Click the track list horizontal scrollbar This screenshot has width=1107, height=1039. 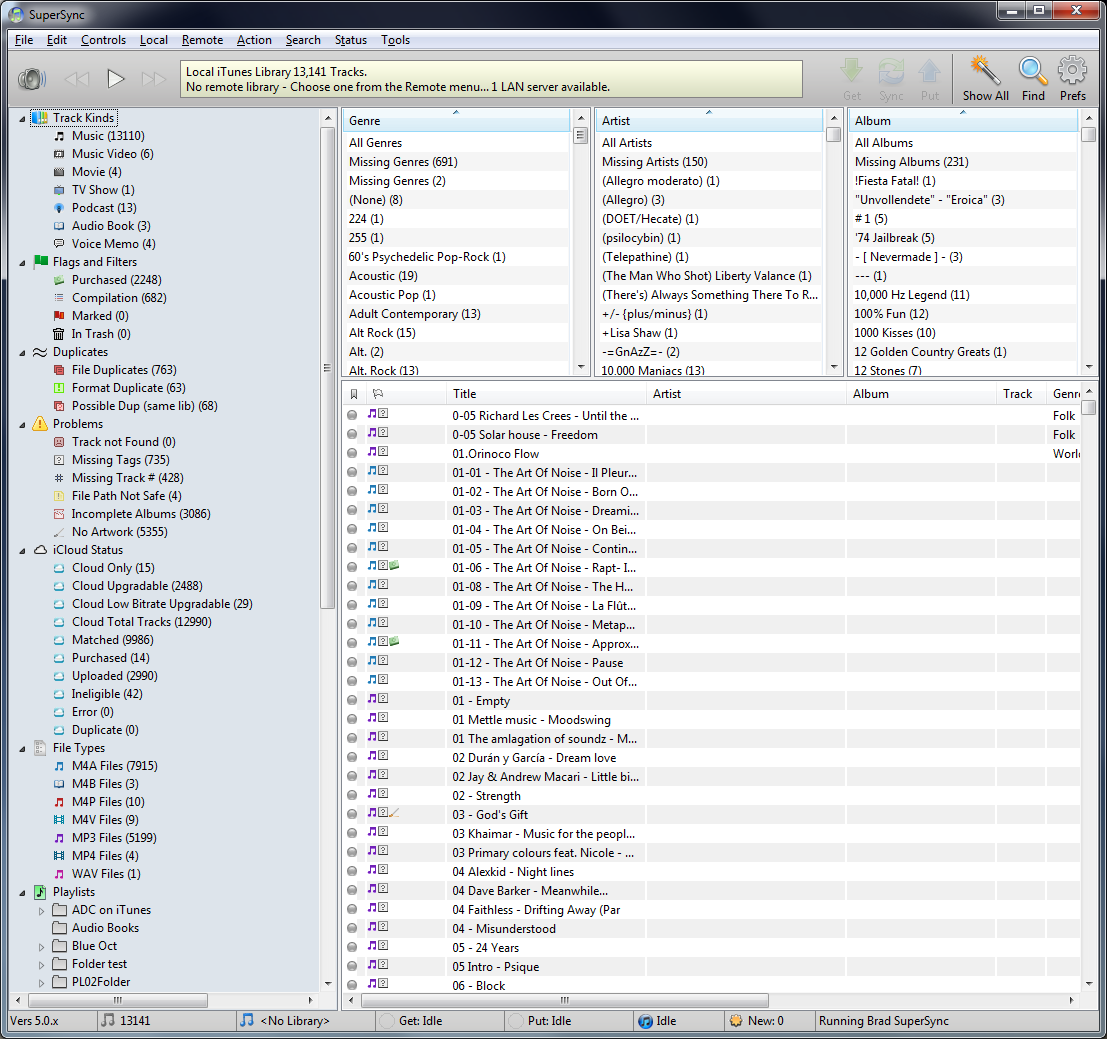pyautogui.click(x=564, y=1000)
